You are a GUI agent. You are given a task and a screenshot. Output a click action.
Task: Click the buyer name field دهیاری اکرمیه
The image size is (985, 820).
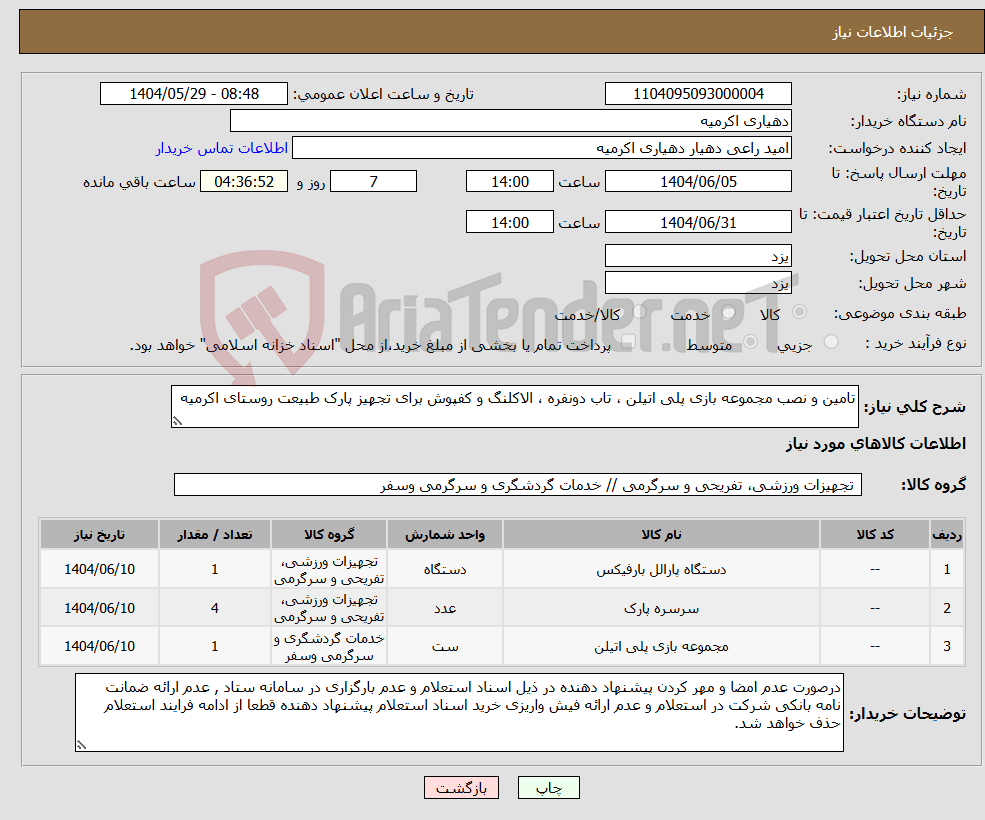pos(510,121)
